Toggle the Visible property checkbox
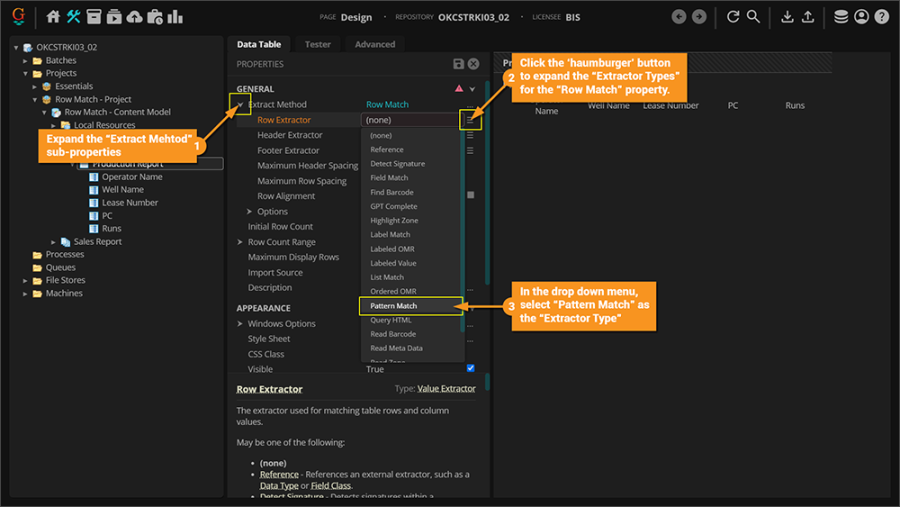The width and height of the screenshot is (900, 507). [x=471, y=369]
